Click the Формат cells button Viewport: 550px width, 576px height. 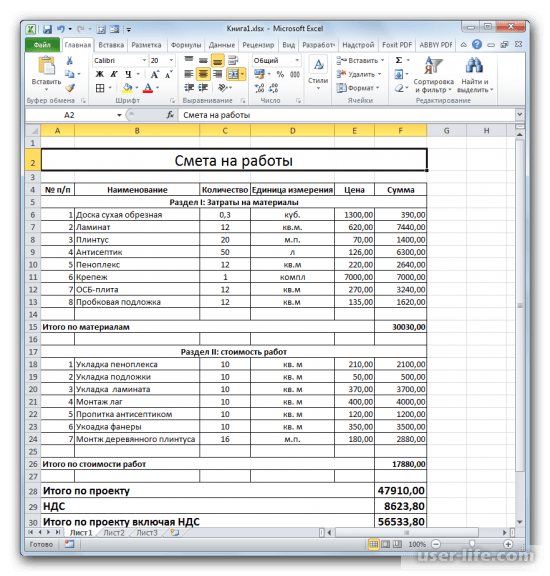(x=357, y=88)
